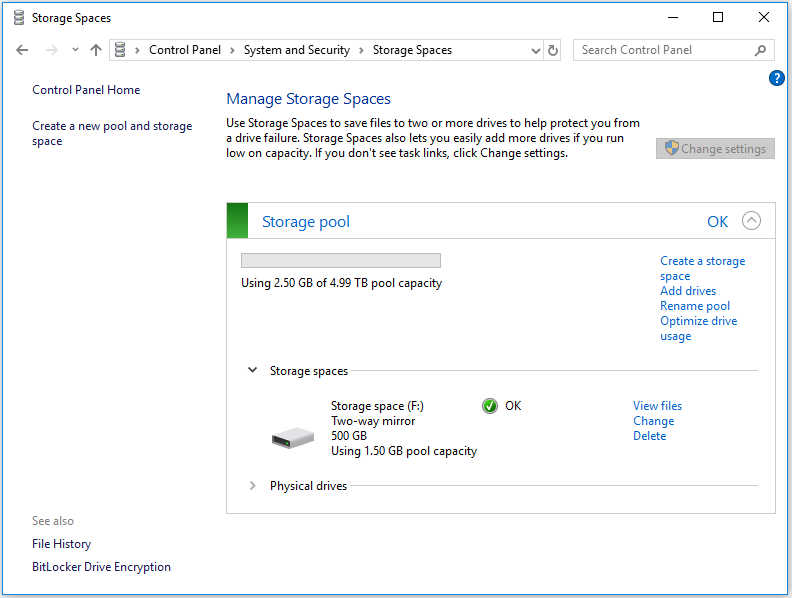Viewport: 792px width, 598px height.
Task: Click the Storage space (F:) drive icon
Action: click(x=292, y=437)
